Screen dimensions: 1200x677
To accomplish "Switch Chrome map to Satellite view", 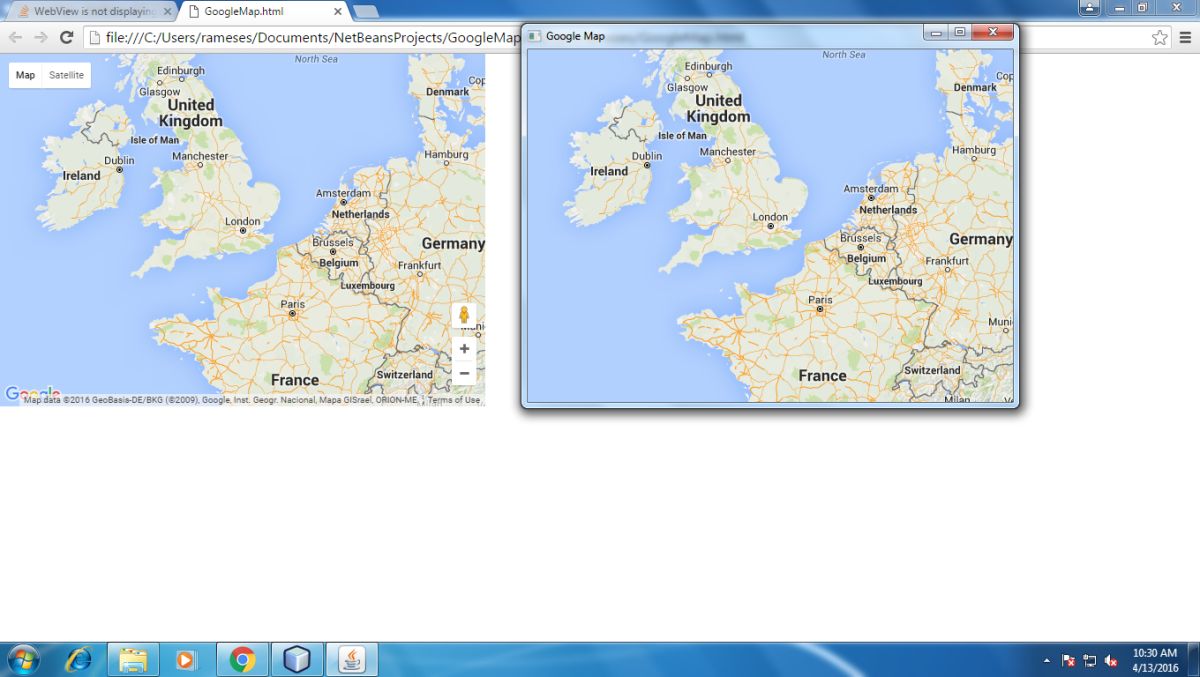I will point(67,75).
